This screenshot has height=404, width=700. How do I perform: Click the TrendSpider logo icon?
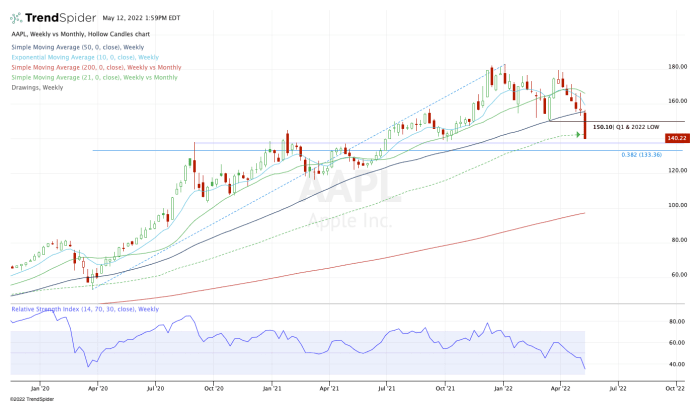tap(16, 18)
